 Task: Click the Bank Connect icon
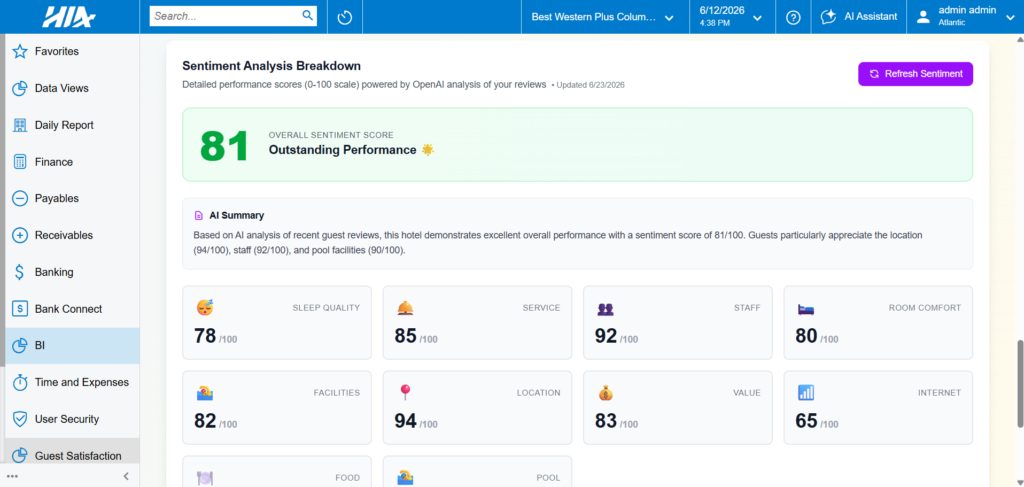[x=20, y=309]
